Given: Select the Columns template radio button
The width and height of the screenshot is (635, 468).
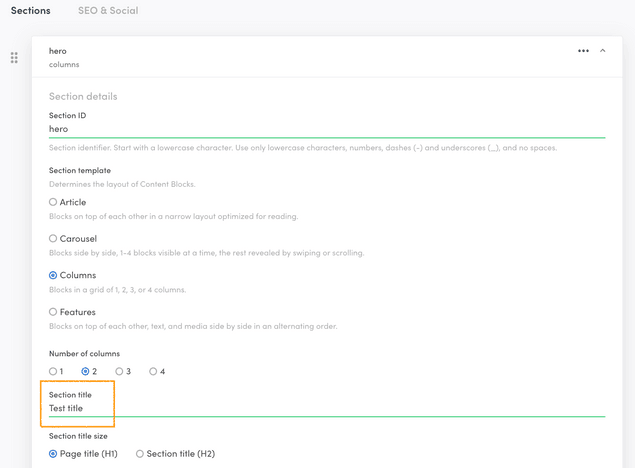Looking at the screenshot, I should (x=54, y=275).
